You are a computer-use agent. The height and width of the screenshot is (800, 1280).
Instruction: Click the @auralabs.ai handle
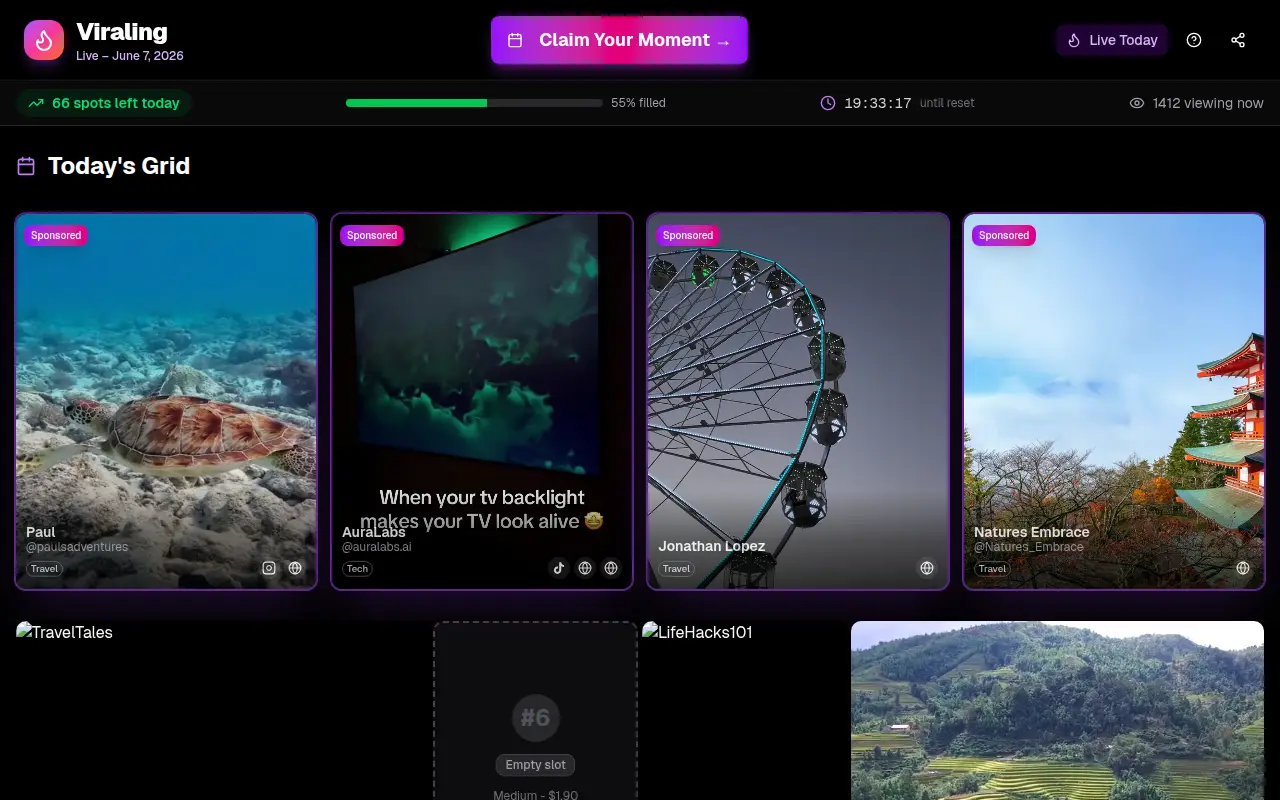(x=377, y=547)
